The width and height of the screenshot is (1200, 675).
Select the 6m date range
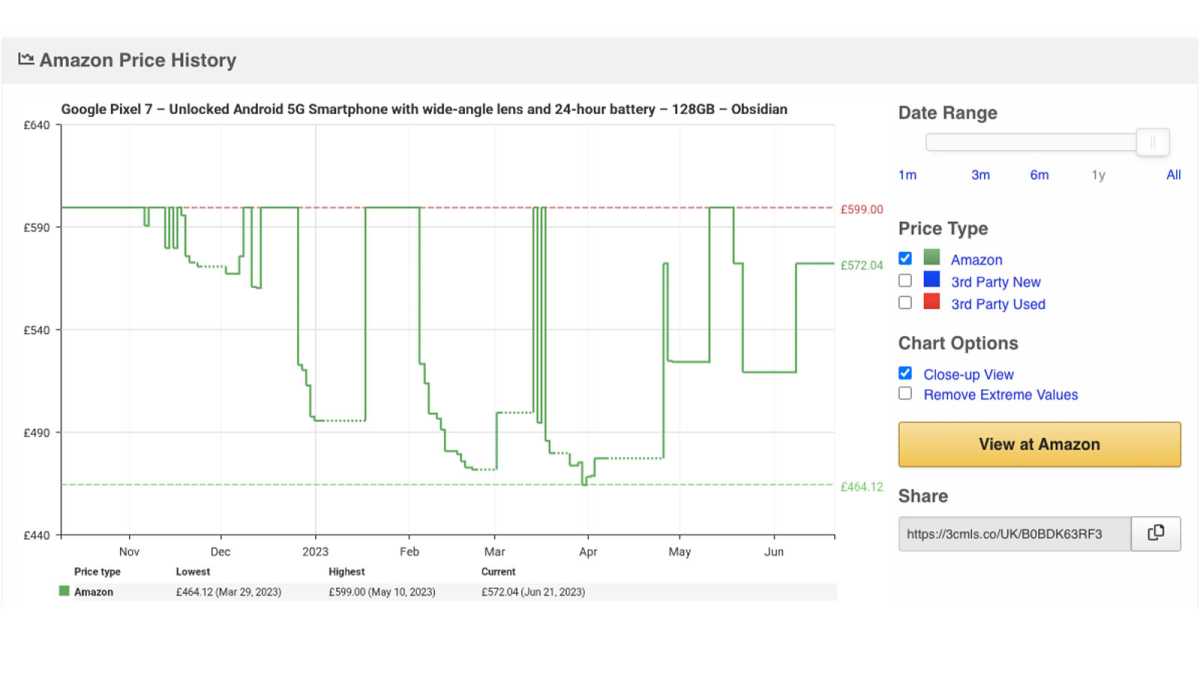(x=1039, y=175)
